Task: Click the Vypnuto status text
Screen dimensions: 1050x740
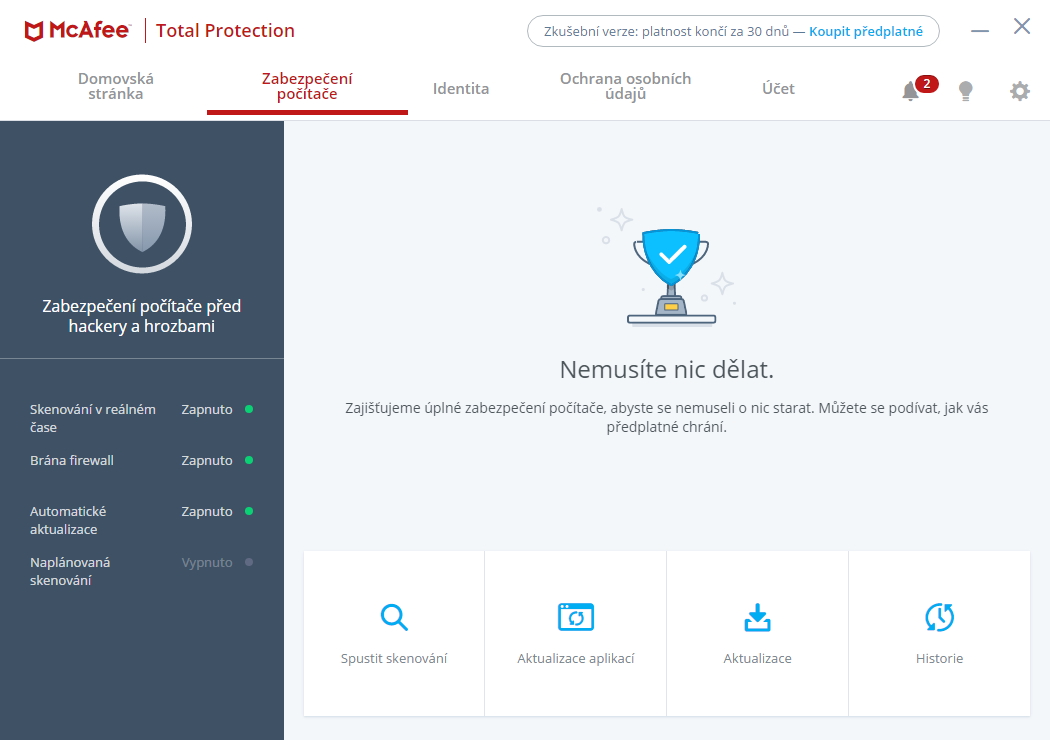Action: 207,563
